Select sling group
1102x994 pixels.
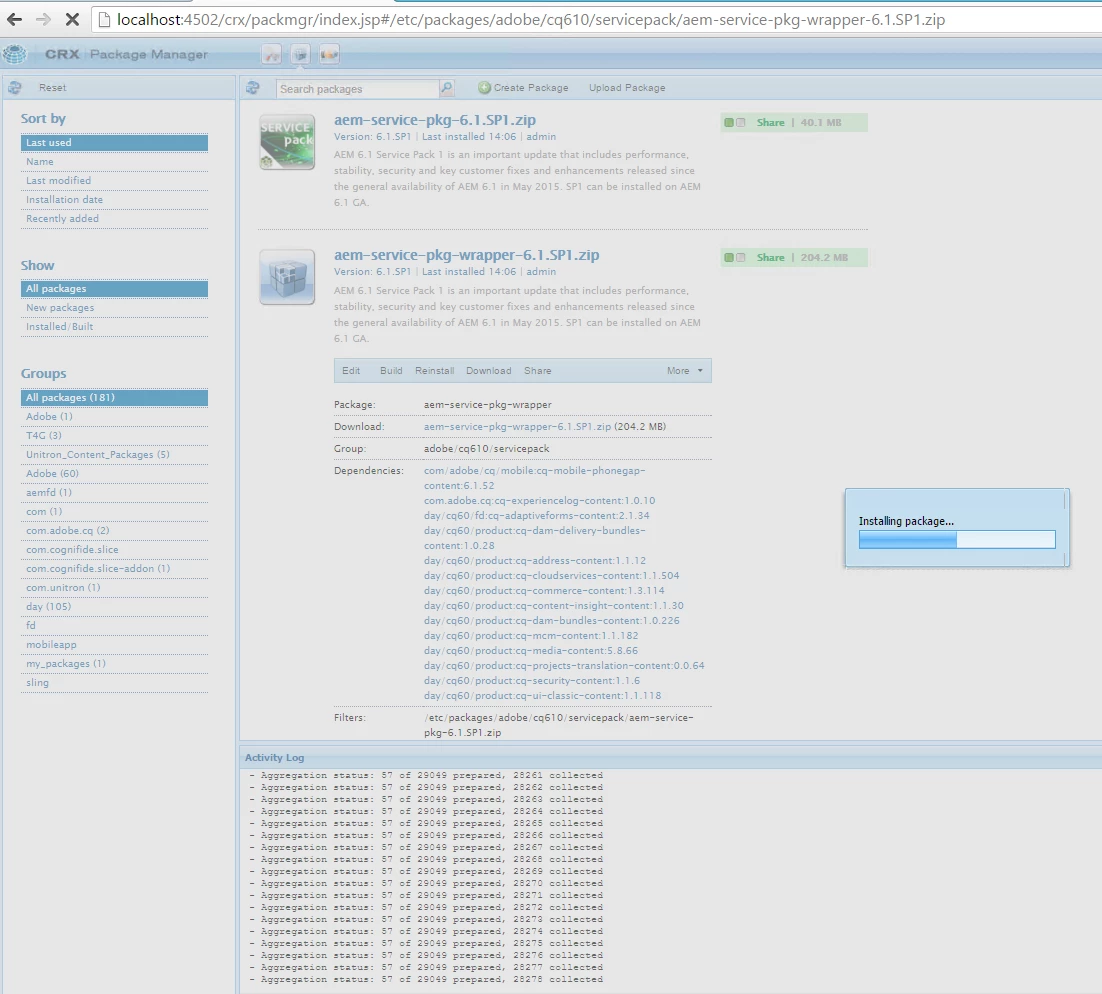115,683
